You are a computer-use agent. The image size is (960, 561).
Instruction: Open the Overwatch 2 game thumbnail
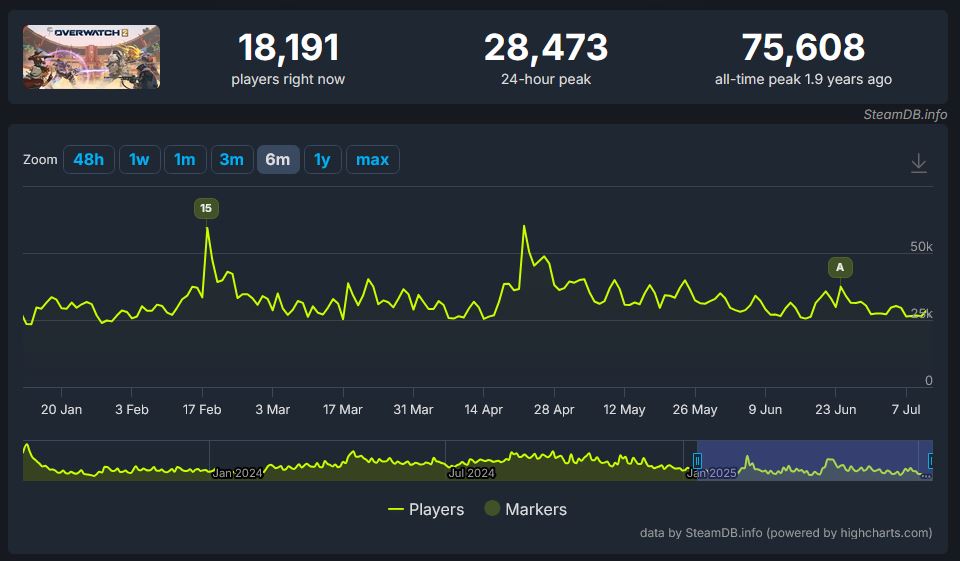[x=91, y=57]
